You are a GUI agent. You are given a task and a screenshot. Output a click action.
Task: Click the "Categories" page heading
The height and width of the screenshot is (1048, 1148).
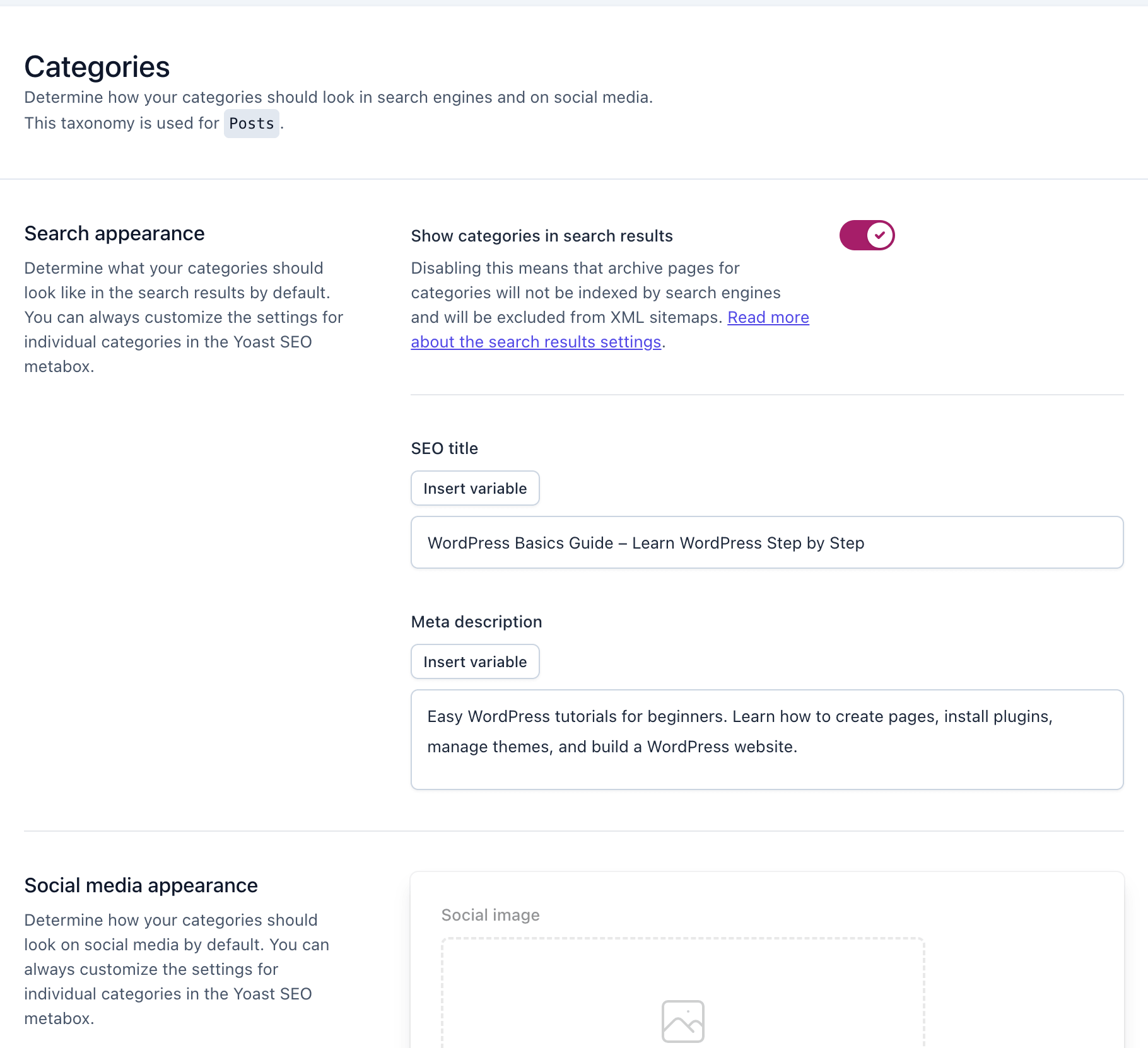pyautogui.click(x=97, y=66)
